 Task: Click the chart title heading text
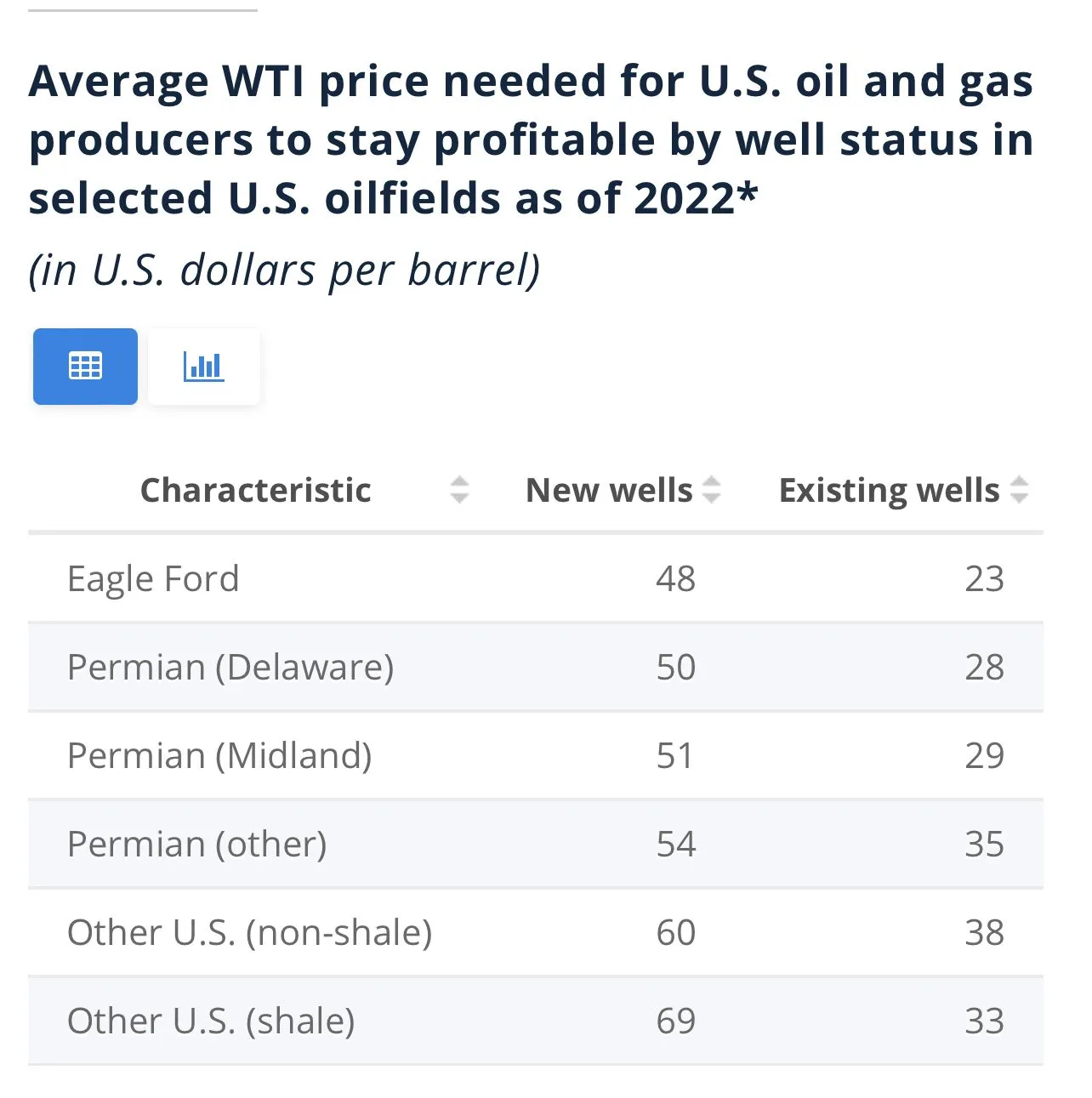531,139
